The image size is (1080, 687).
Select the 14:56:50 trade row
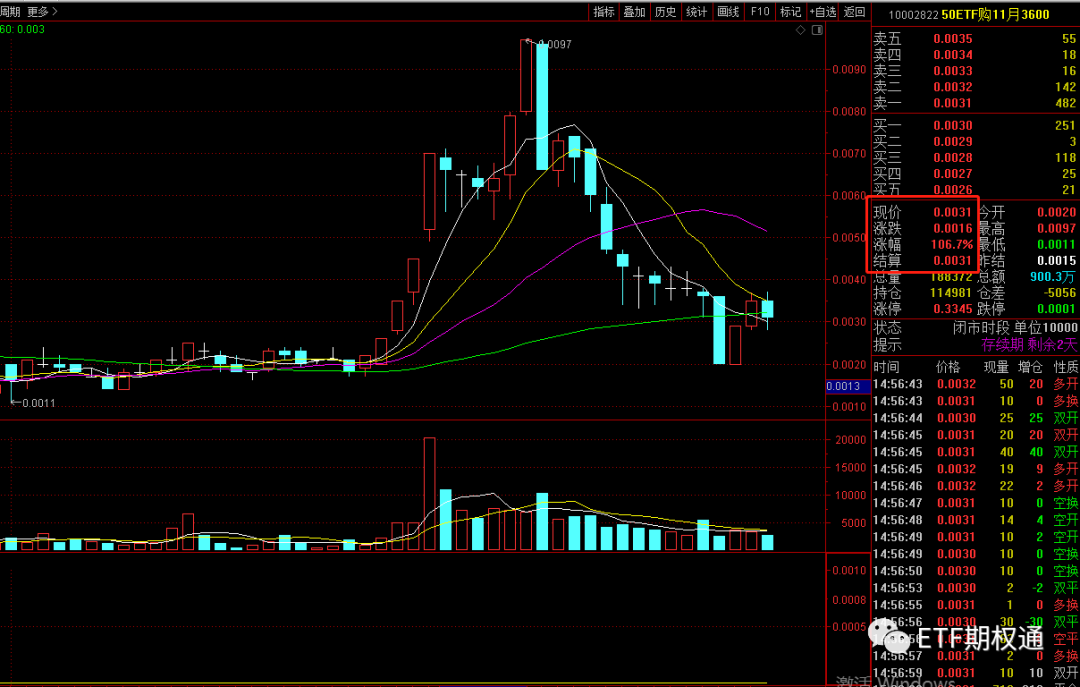coord(975,571)
